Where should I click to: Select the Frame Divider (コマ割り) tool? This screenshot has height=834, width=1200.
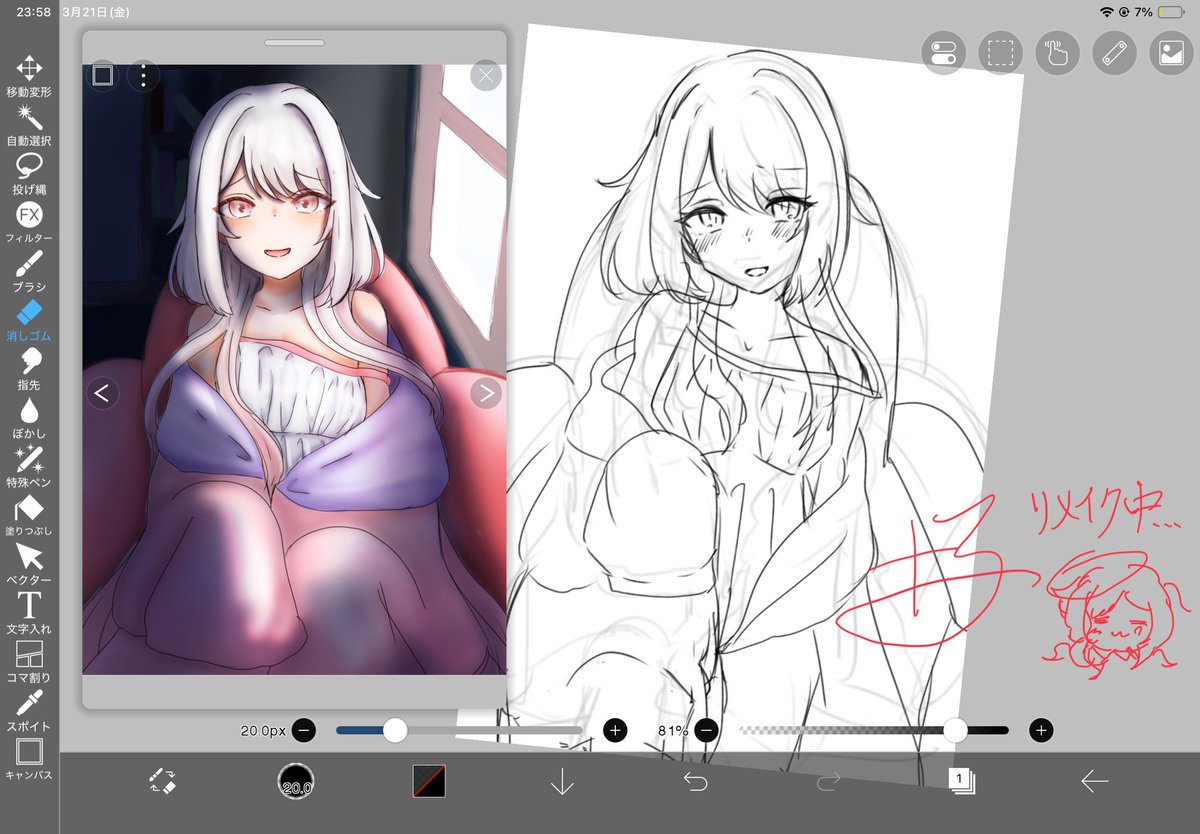(29, 662)
